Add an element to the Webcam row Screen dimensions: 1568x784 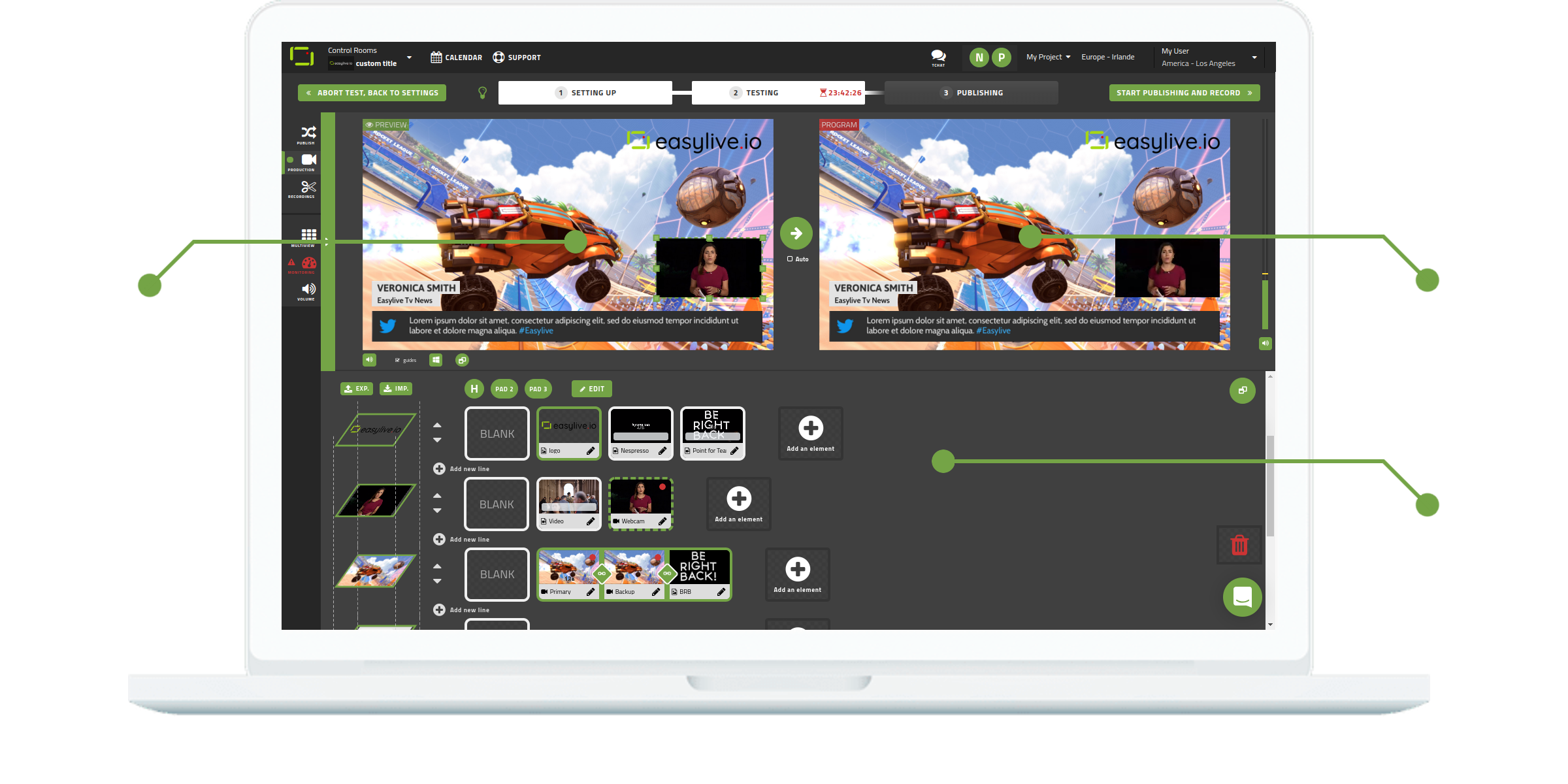(738, 504)
